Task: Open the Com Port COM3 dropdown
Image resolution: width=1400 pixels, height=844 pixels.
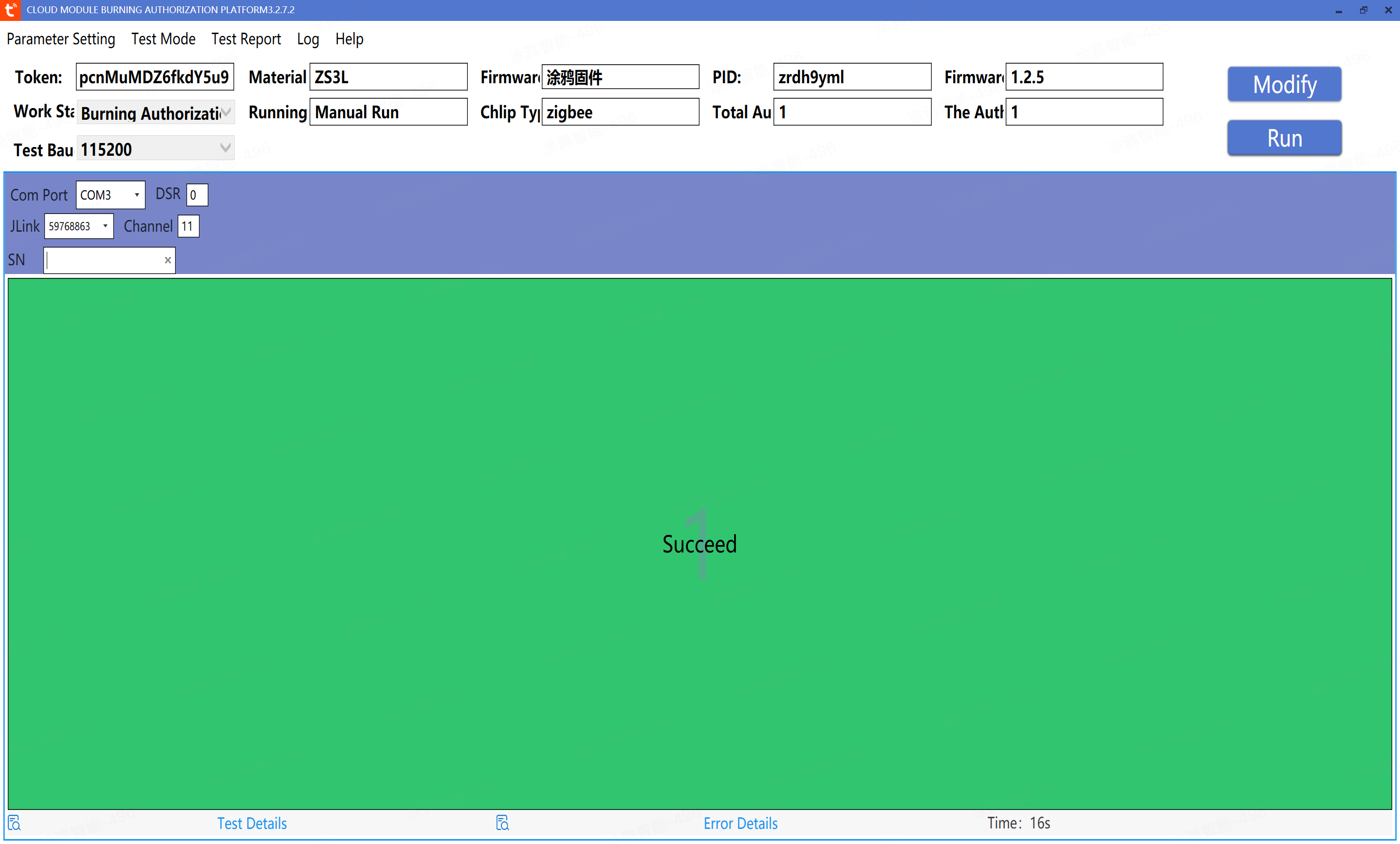Action: point(136,195)
